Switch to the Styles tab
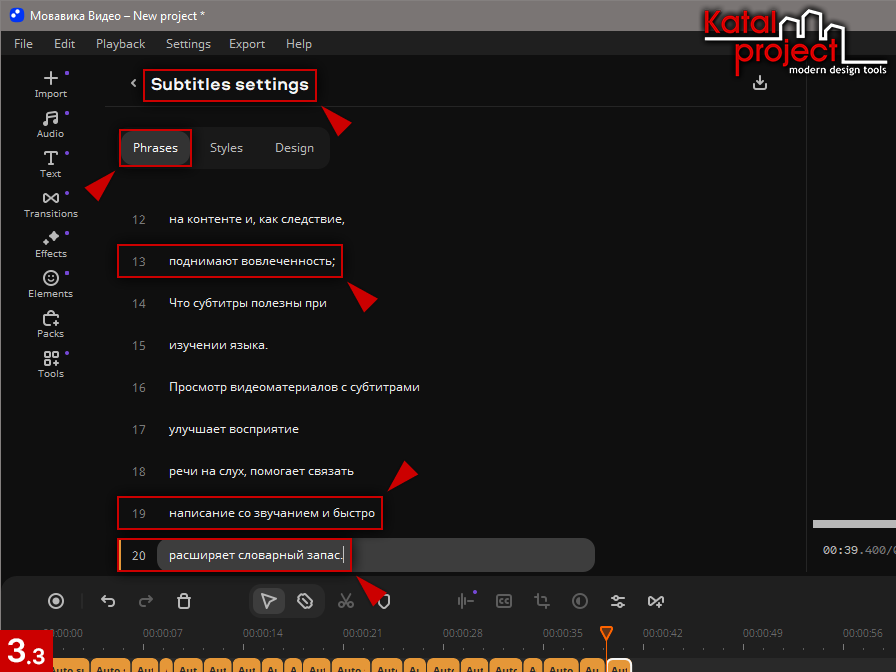Viewport: 896px width, 672px height. click(x=226, y=148)
